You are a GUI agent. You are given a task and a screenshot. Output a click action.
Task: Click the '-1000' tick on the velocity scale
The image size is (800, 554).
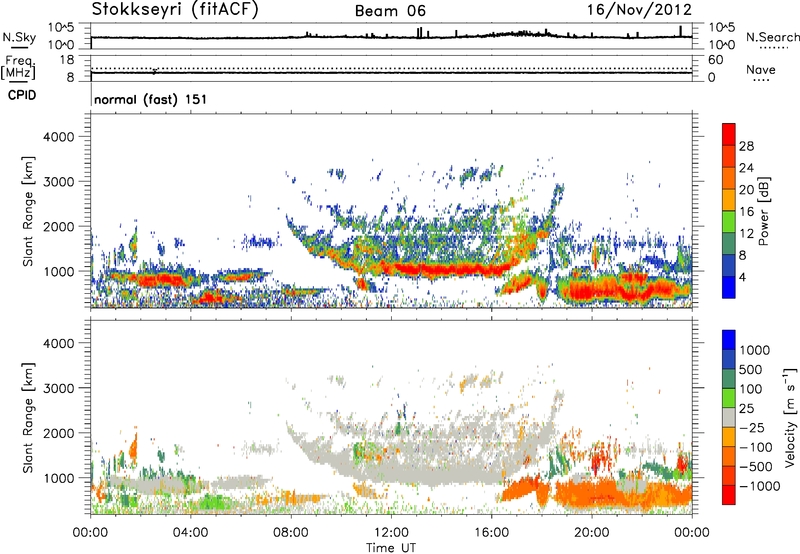(x=759, y=486)
